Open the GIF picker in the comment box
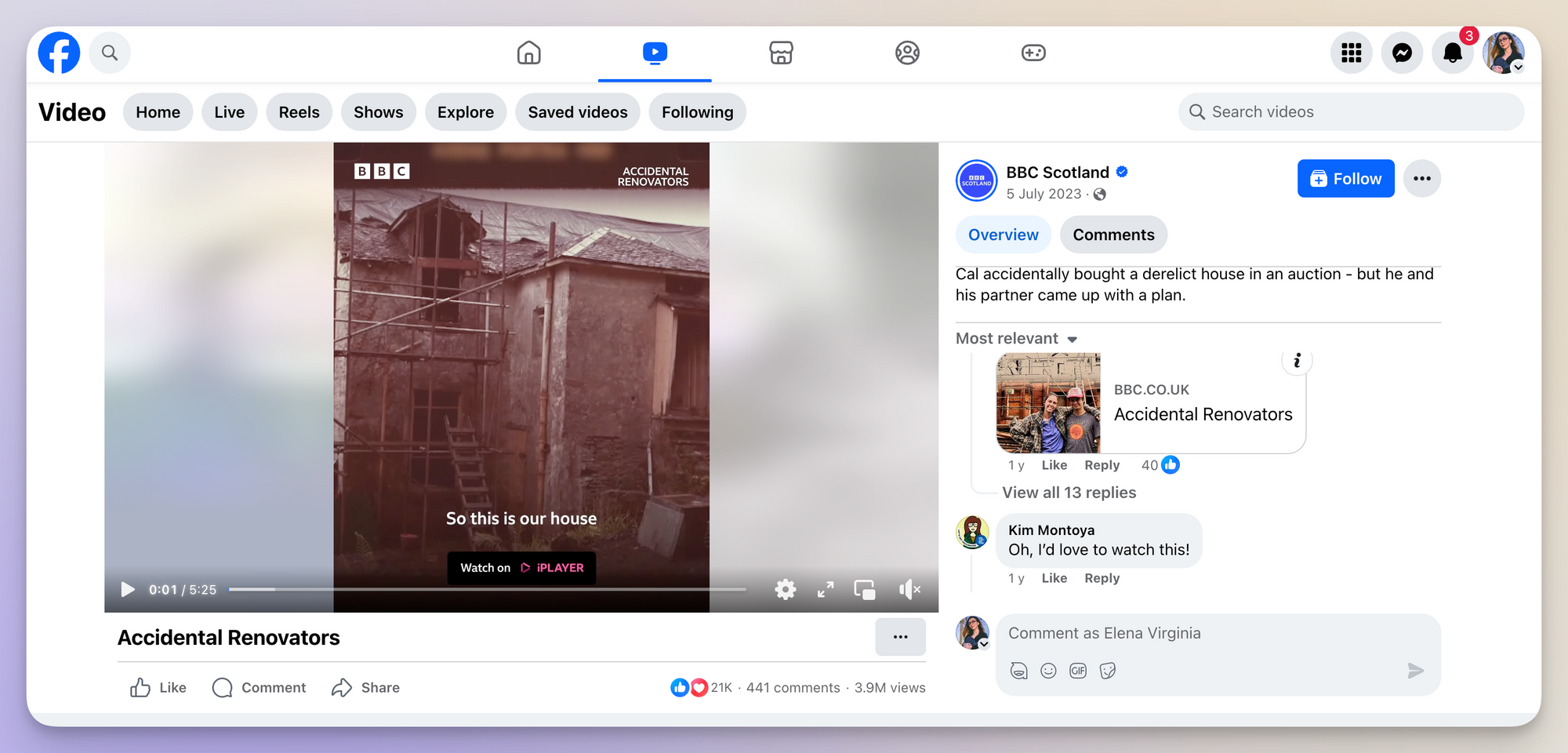 point(1078,671)
